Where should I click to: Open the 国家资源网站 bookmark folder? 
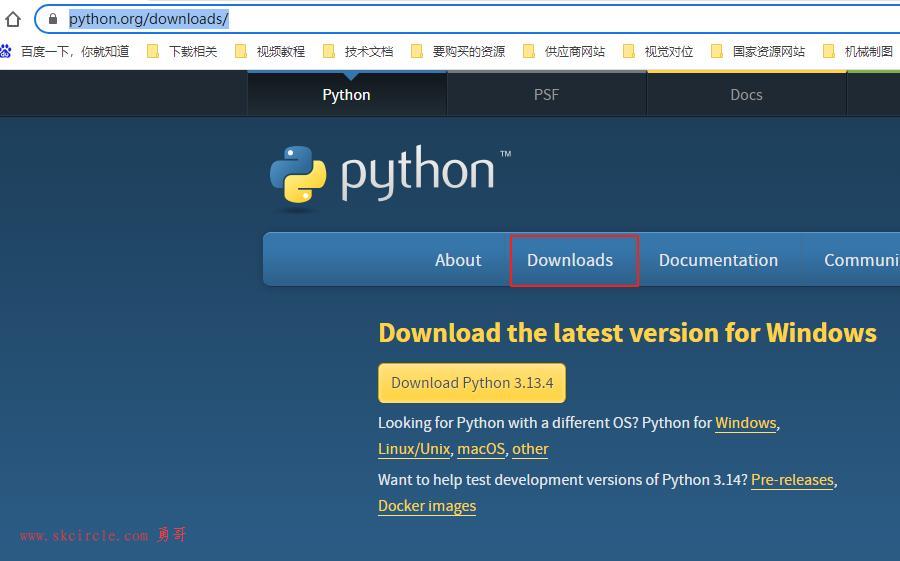[758, 52]
